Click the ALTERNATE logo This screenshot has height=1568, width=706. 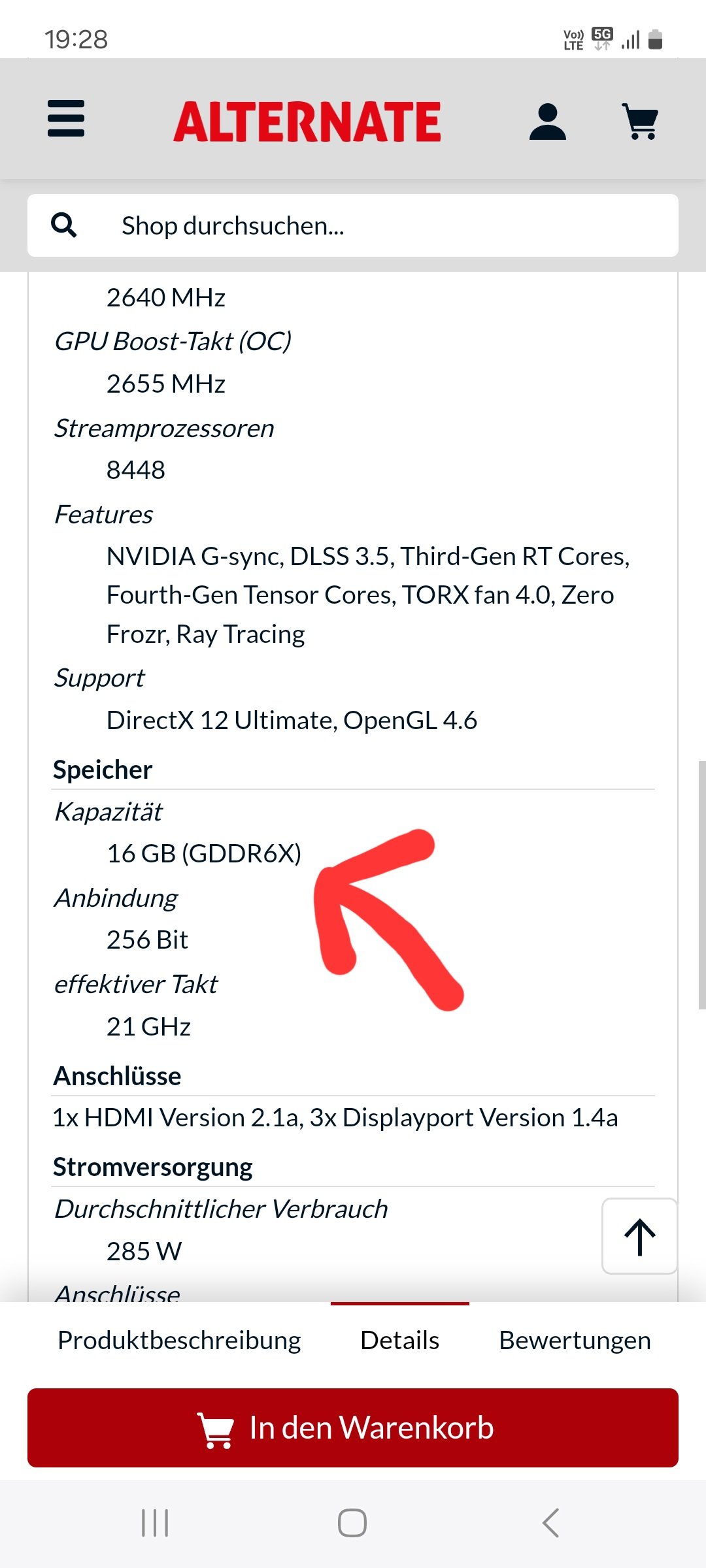pyautogui.click(x=307, y=122)
